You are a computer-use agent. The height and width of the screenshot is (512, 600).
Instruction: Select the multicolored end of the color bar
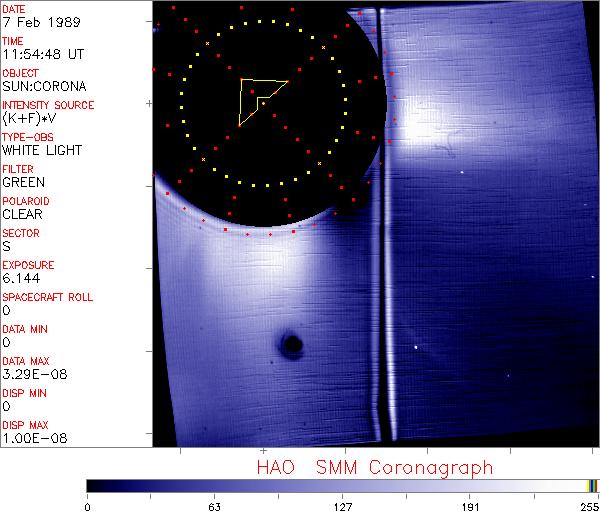[592, 485]
